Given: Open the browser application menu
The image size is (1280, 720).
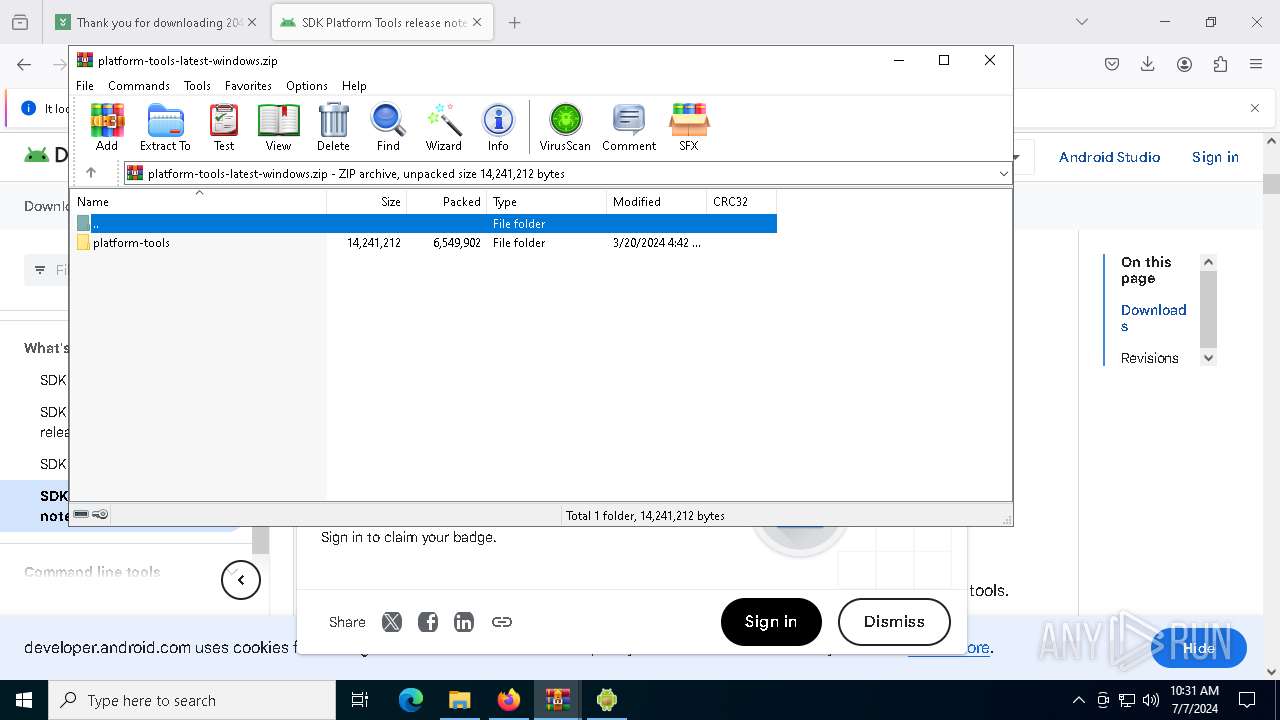Looking at the screenshot, I should [x=1256, y=64].
